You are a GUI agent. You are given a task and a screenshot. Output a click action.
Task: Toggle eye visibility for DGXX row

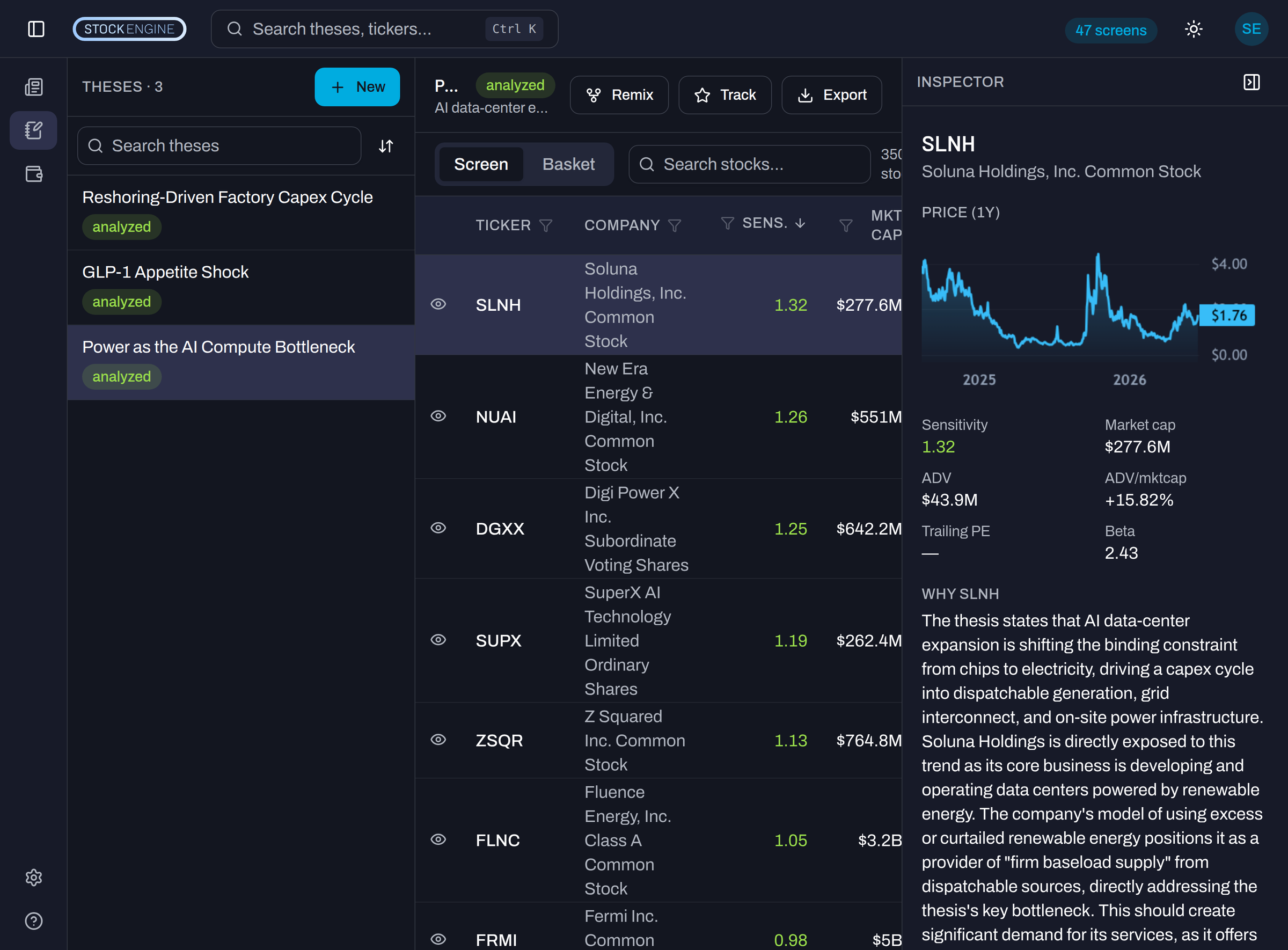pyautogui.click(x=438, y=528)
